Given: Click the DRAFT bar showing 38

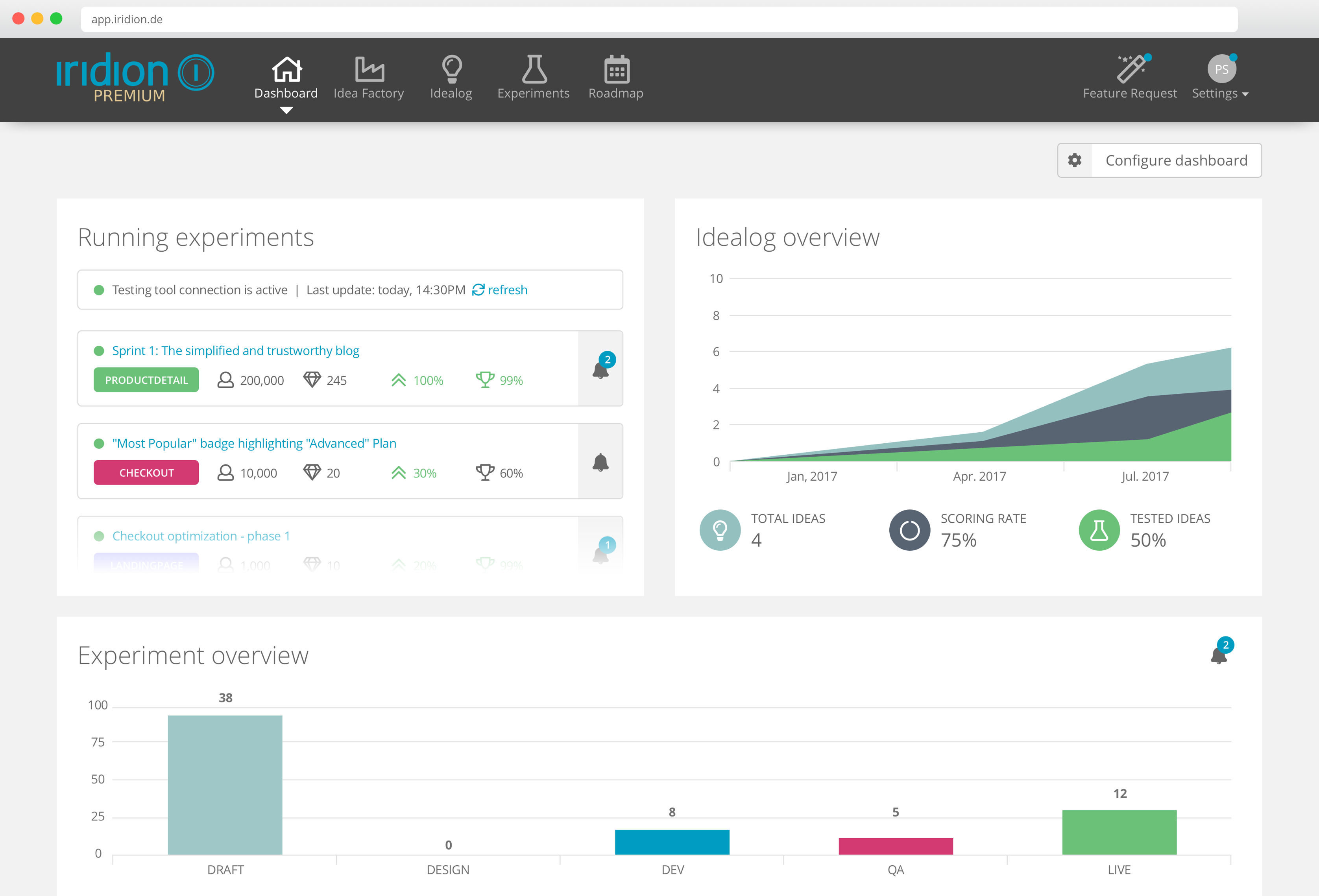Looking at the screenshot, I should [x=225, y=785].
